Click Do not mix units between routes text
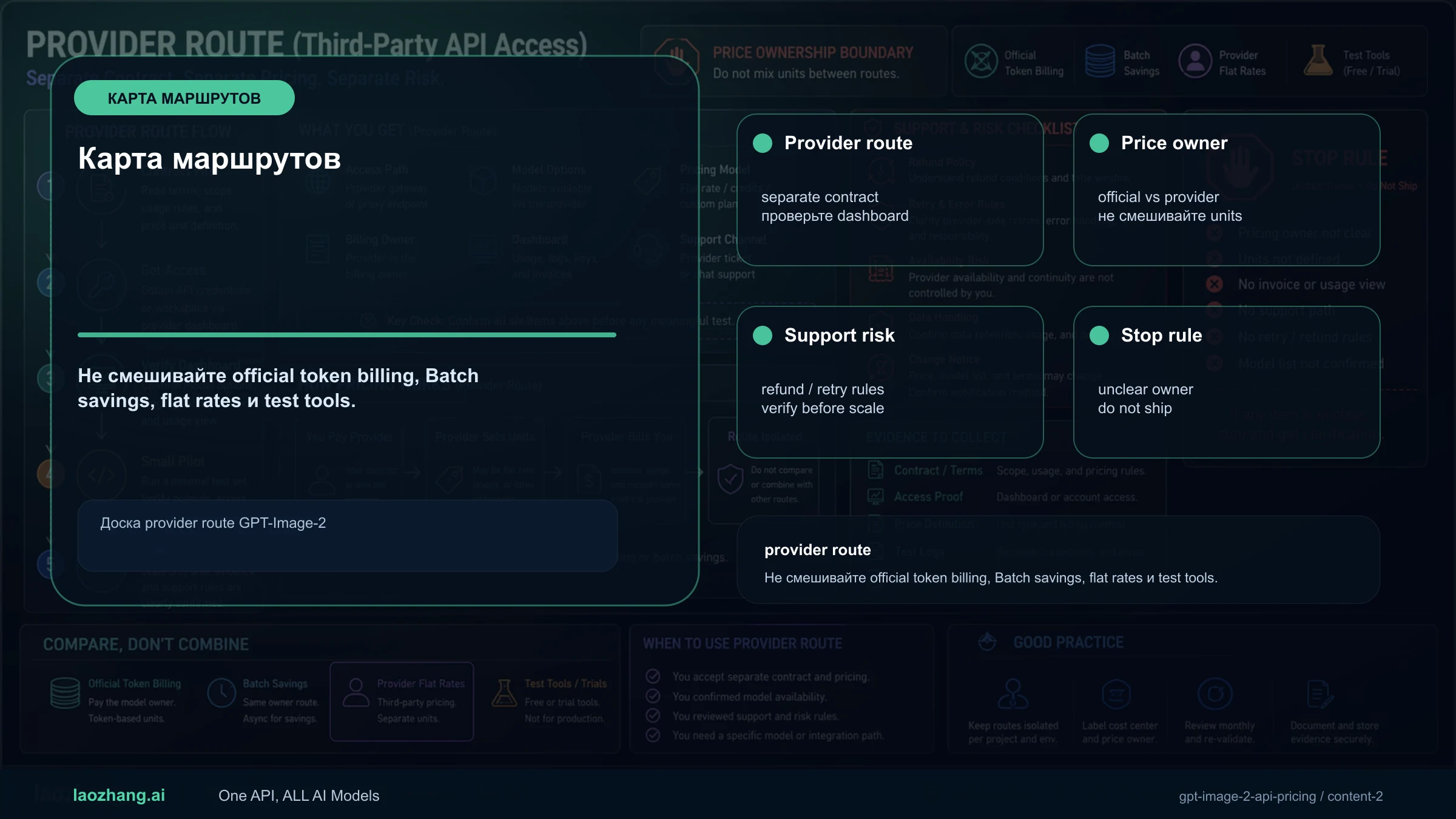Screen dimensions: 1456x819 point(806,73)
